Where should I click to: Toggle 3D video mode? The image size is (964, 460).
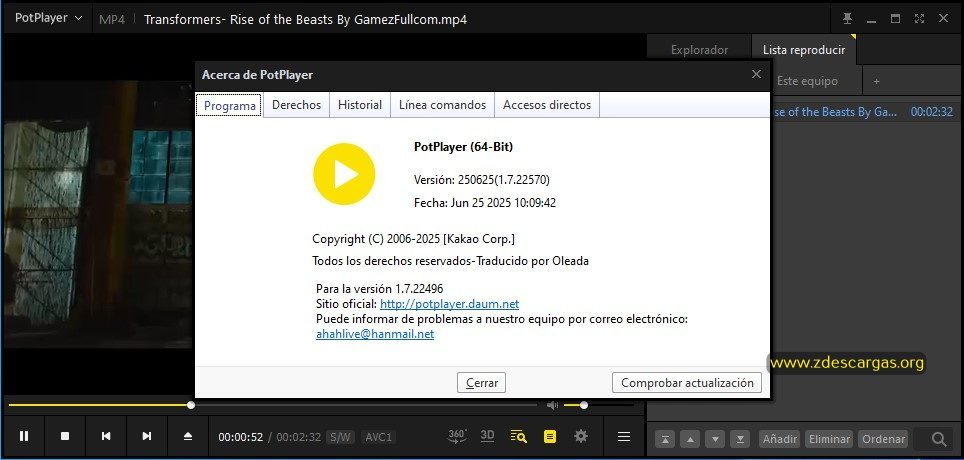pos(488,436)
